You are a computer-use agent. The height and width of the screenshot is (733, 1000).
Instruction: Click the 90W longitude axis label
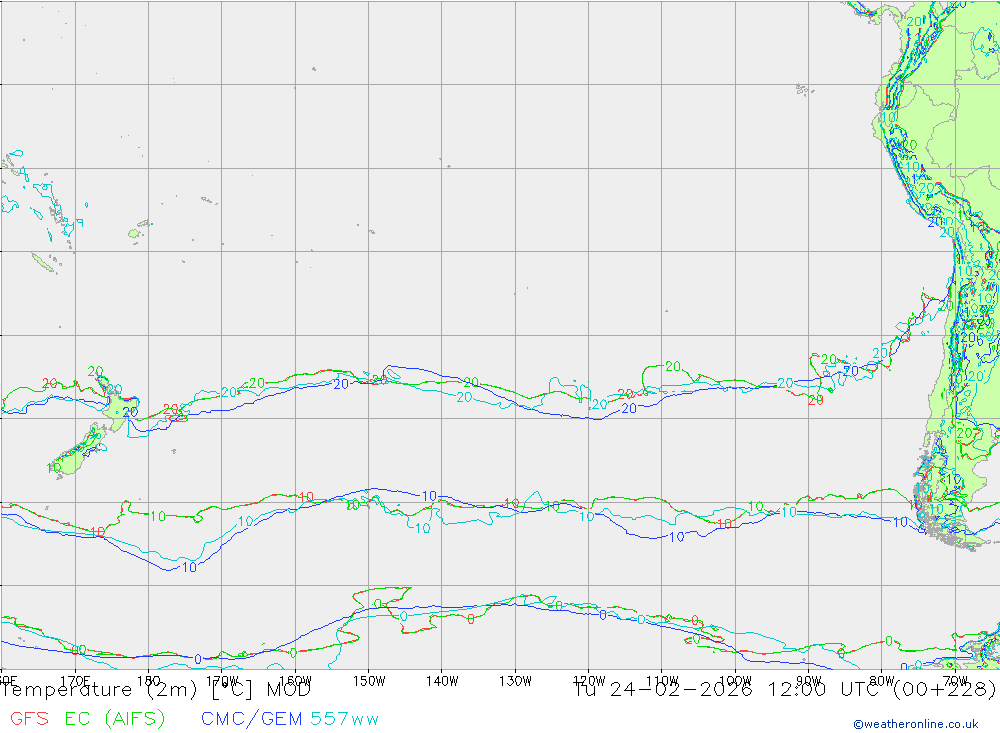(x=809, y=681)
